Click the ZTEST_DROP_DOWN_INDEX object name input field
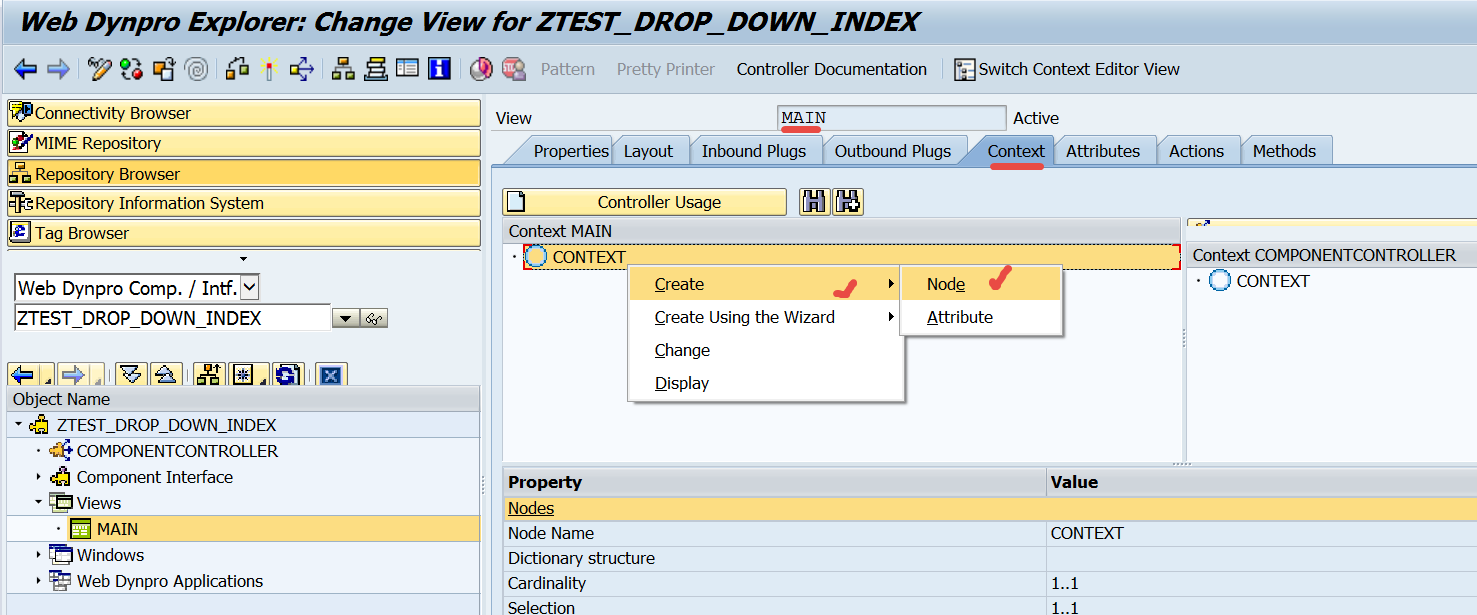This screenshot has height=615, width=1477. (172, 319)
